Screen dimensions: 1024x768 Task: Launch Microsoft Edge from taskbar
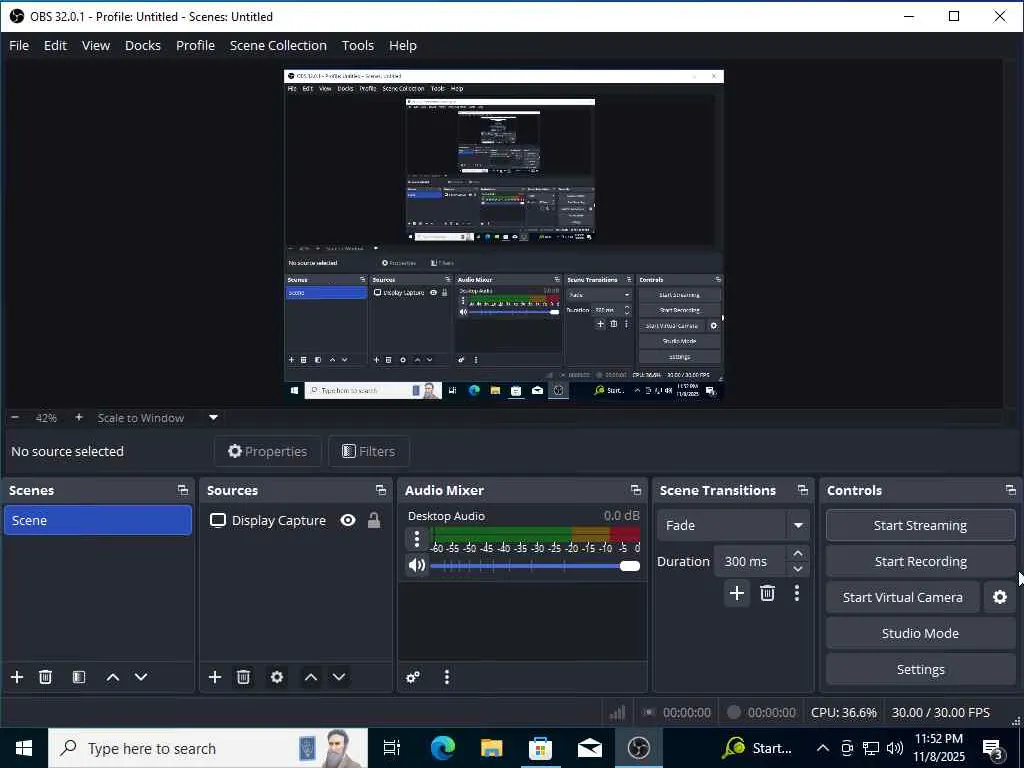442,748
